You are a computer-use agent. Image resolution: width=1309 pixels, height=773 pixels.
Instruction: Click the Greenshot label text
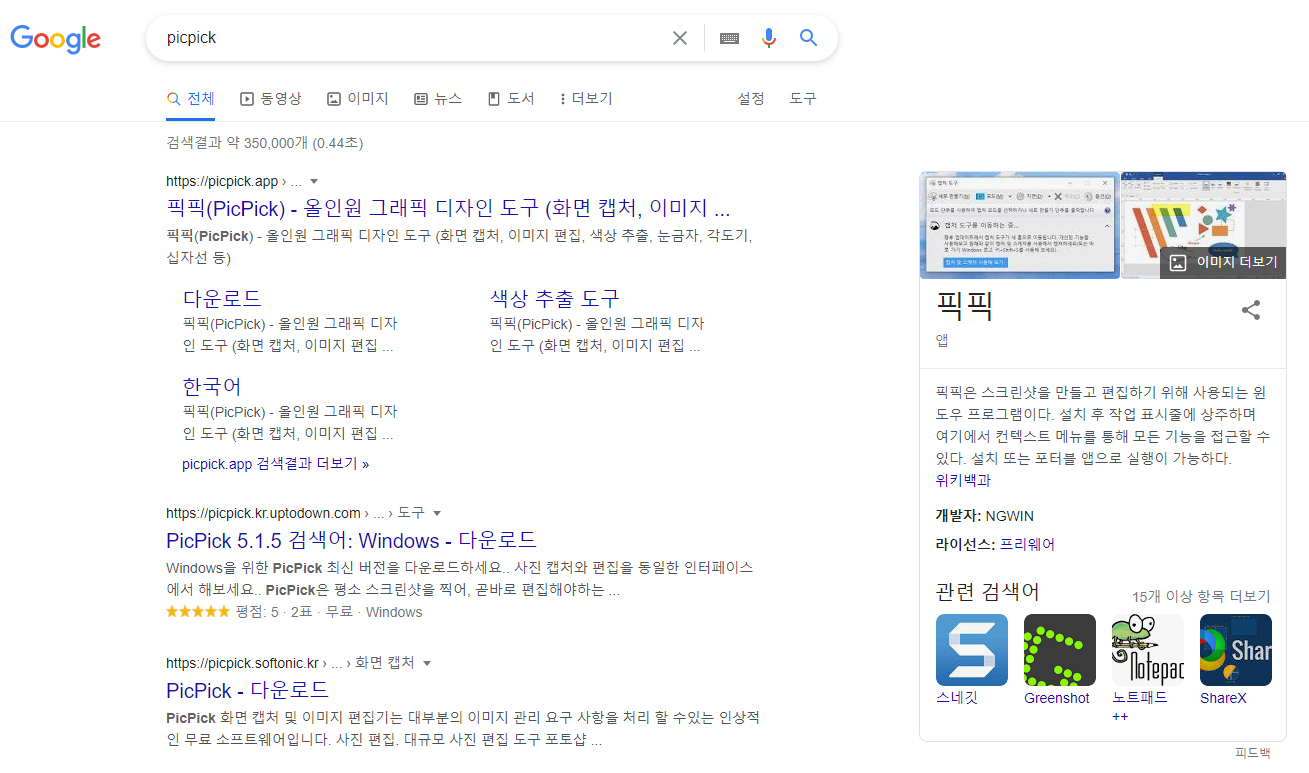pos(1057,698)
